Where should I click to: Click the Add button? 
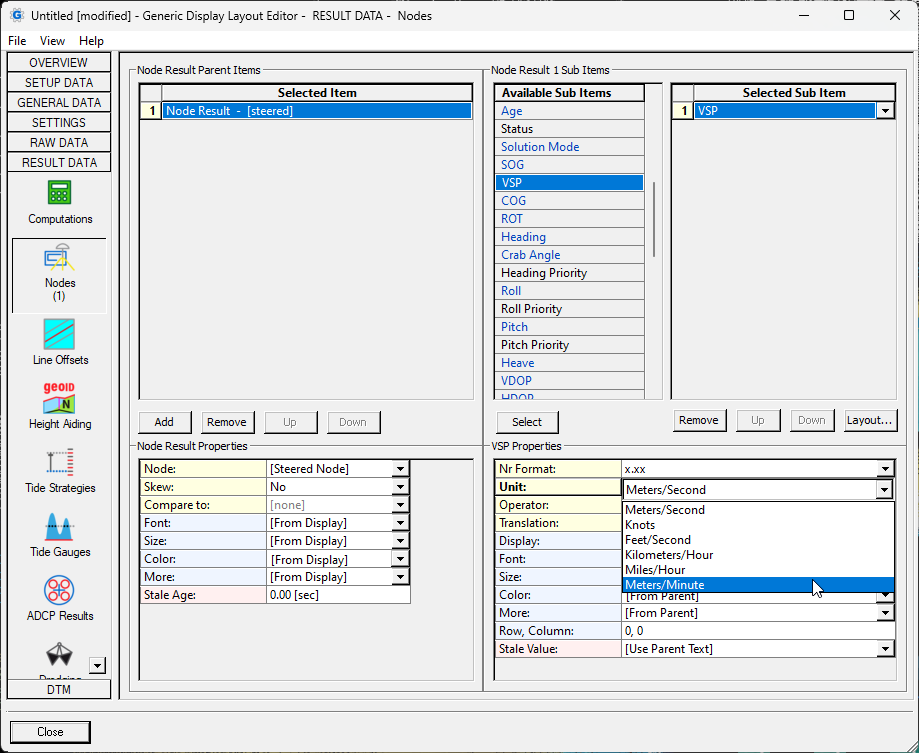(164, 422)
